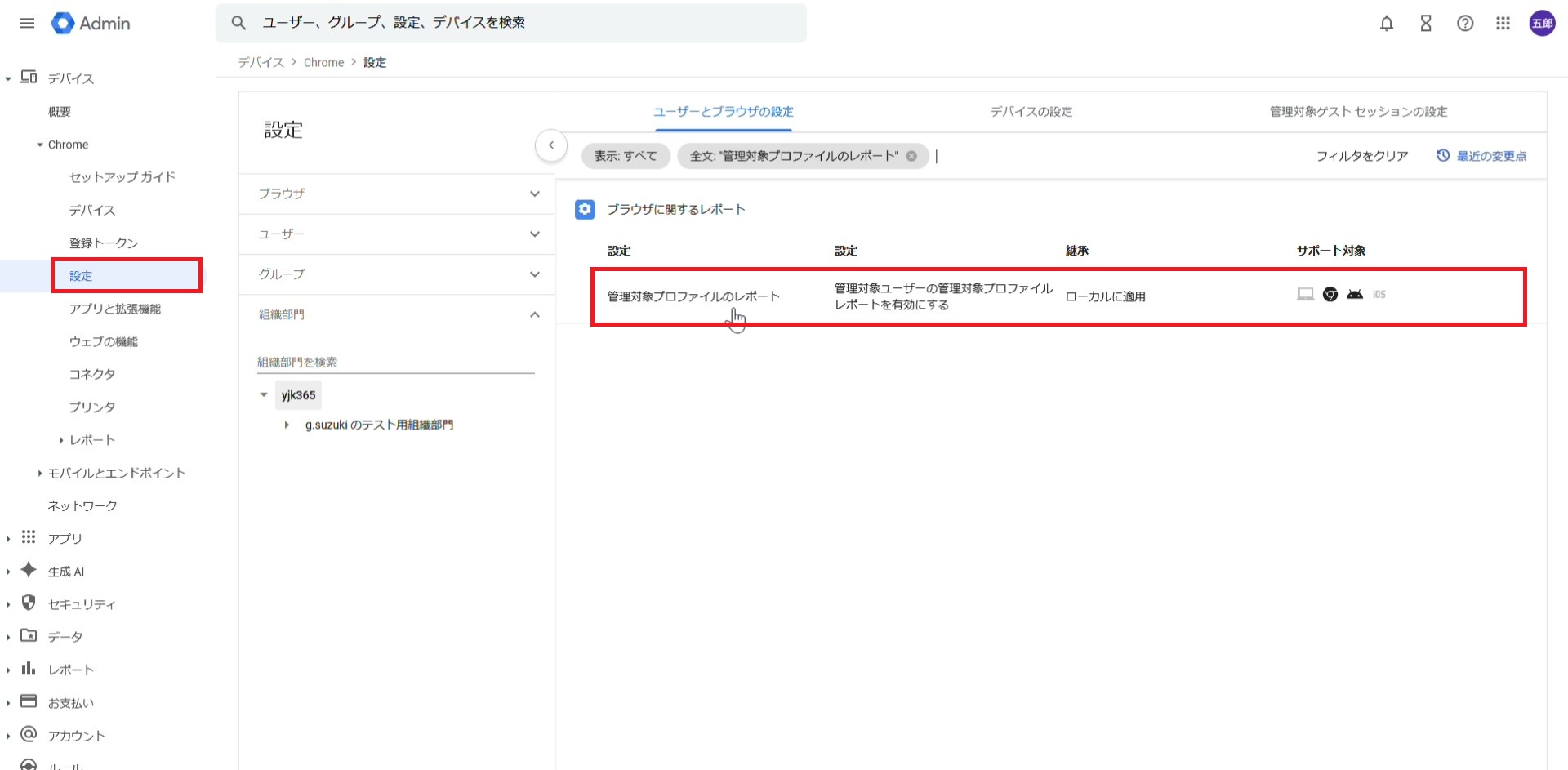Open the Google apps grid launcher
The width and height of the screenshot is (1568, 770).
(x=1503, y=23)
